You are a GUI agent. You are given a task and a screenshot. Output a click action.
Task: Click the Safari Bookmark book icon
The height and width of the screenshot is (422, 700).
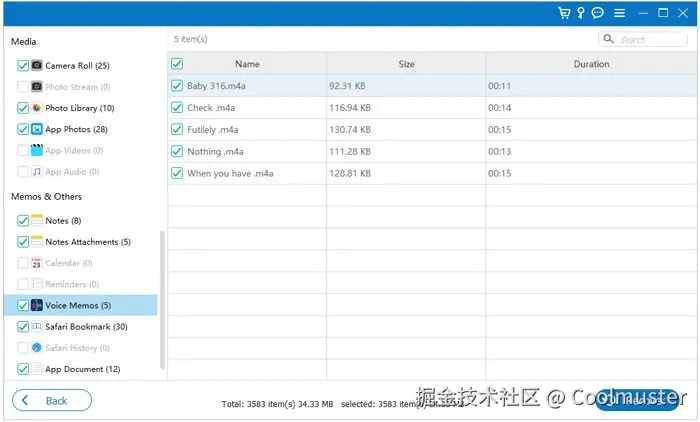click(x=37, y=326)
